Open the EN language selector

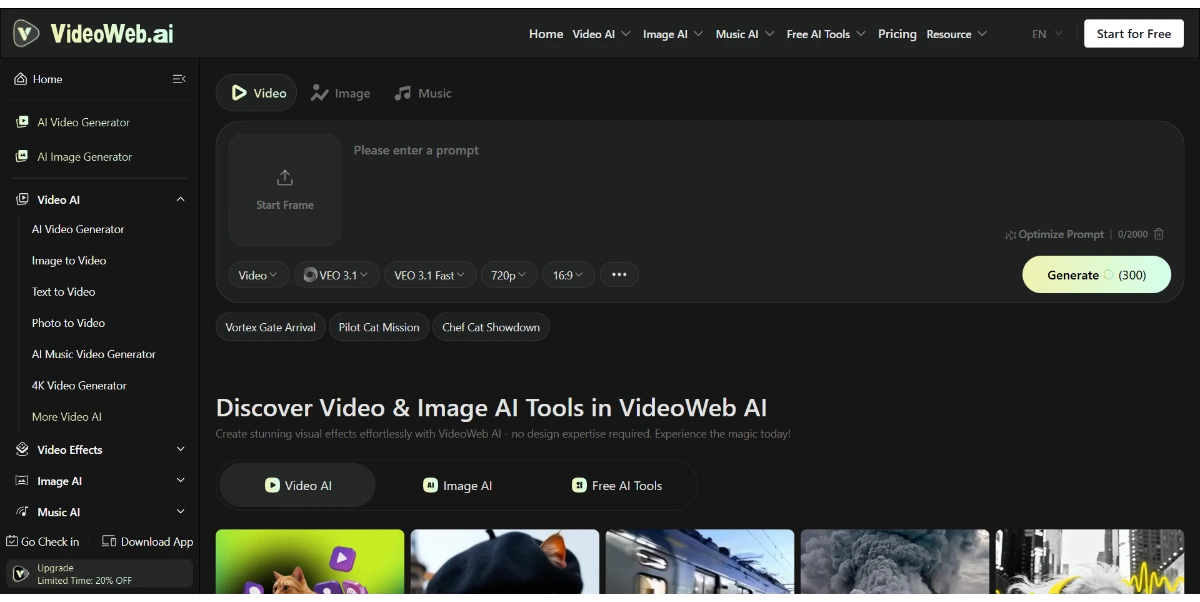click(x=1047, y=34)
